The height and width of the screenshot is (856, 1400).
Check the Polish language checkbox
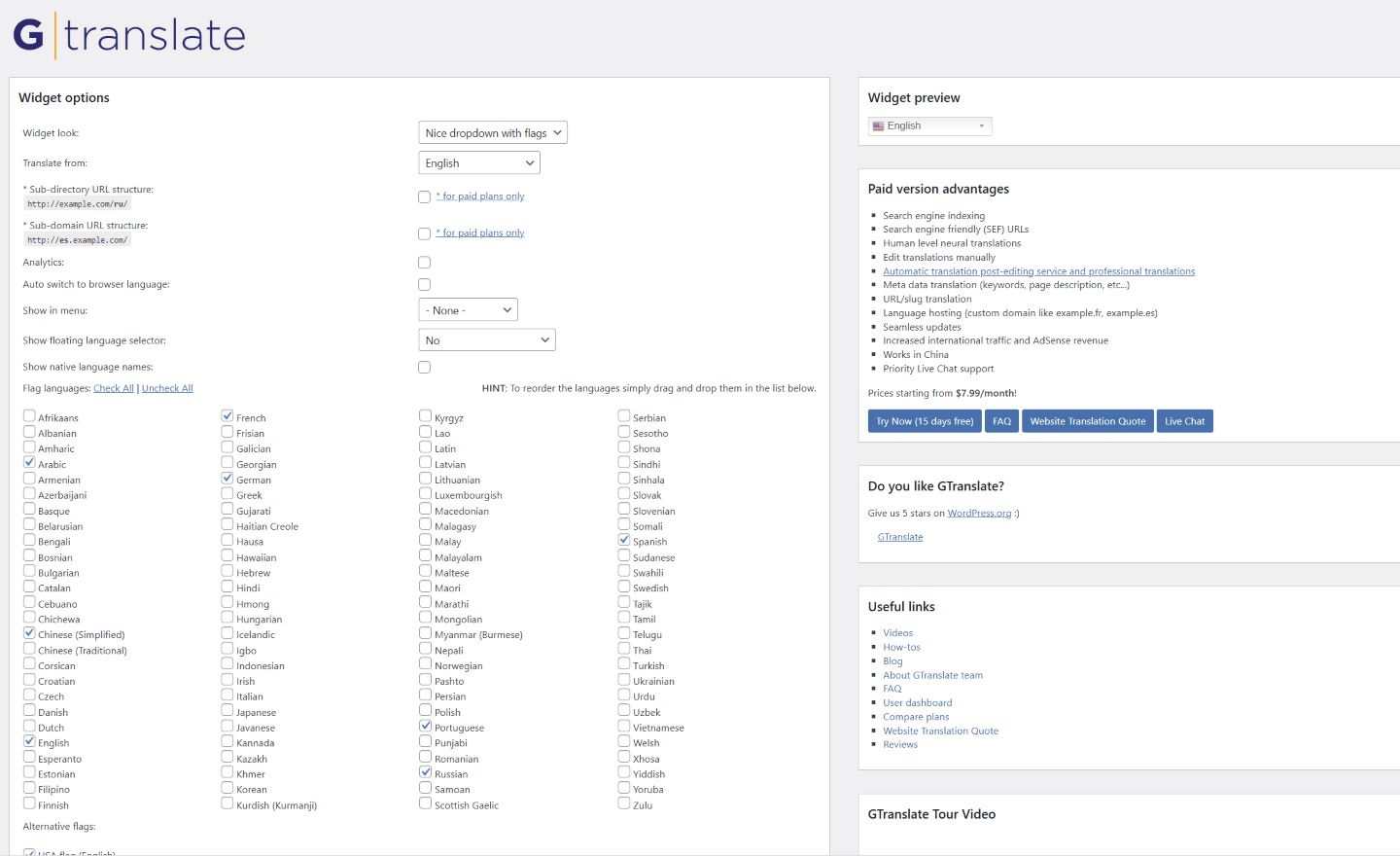426,711
